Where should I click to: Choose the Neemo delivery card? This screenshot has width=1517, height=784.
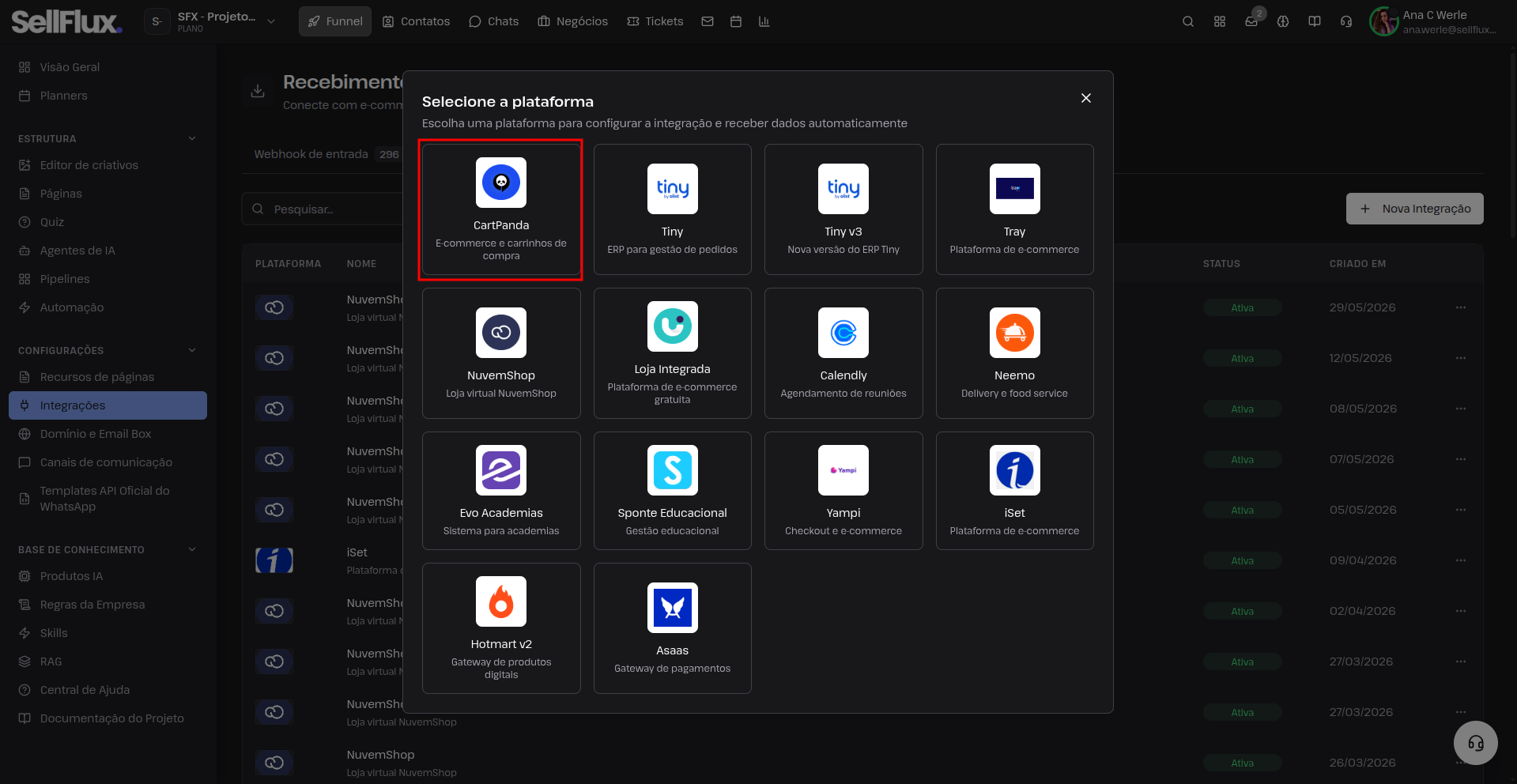point(1014,353)
